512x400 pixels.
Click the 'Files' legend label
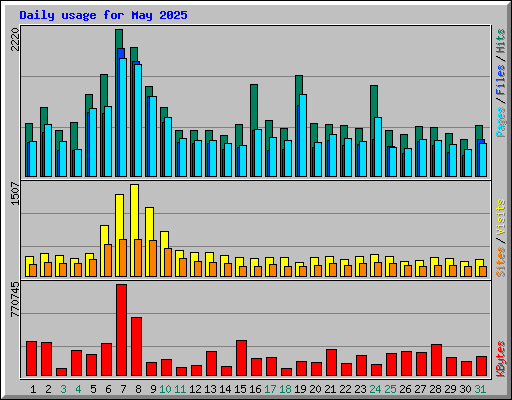pos(501,80)
